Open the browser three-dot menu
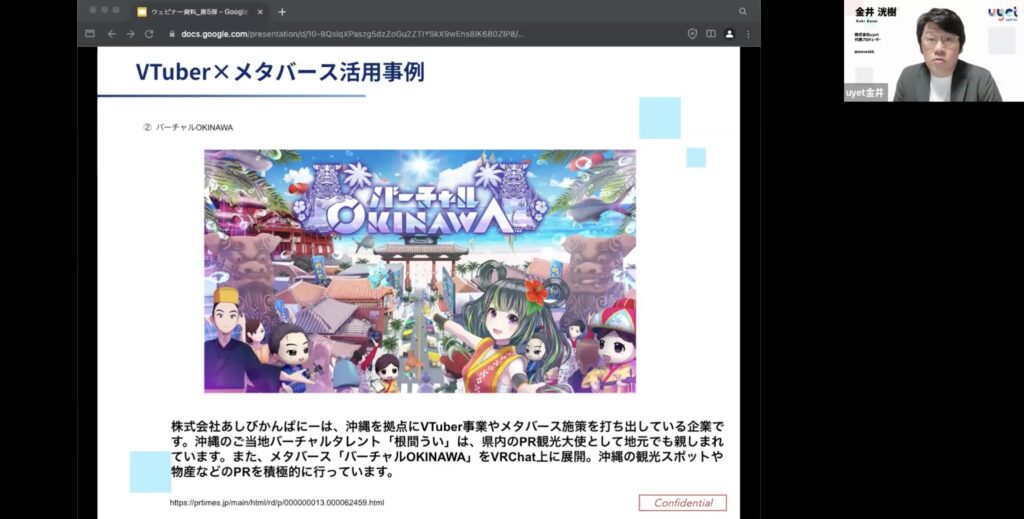 [748, 34]
